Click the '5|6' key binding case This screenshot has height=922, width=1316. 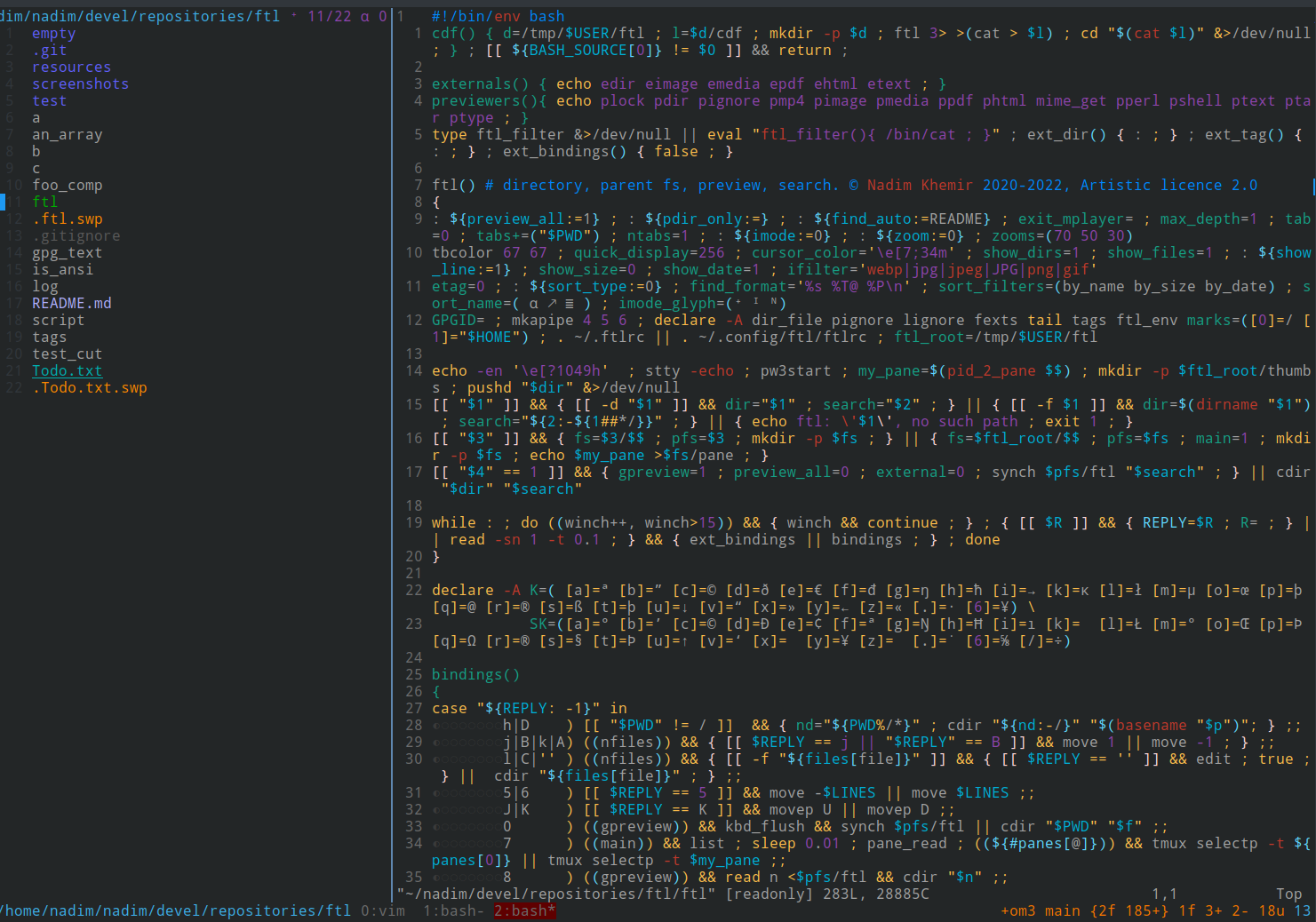point(516,793)
